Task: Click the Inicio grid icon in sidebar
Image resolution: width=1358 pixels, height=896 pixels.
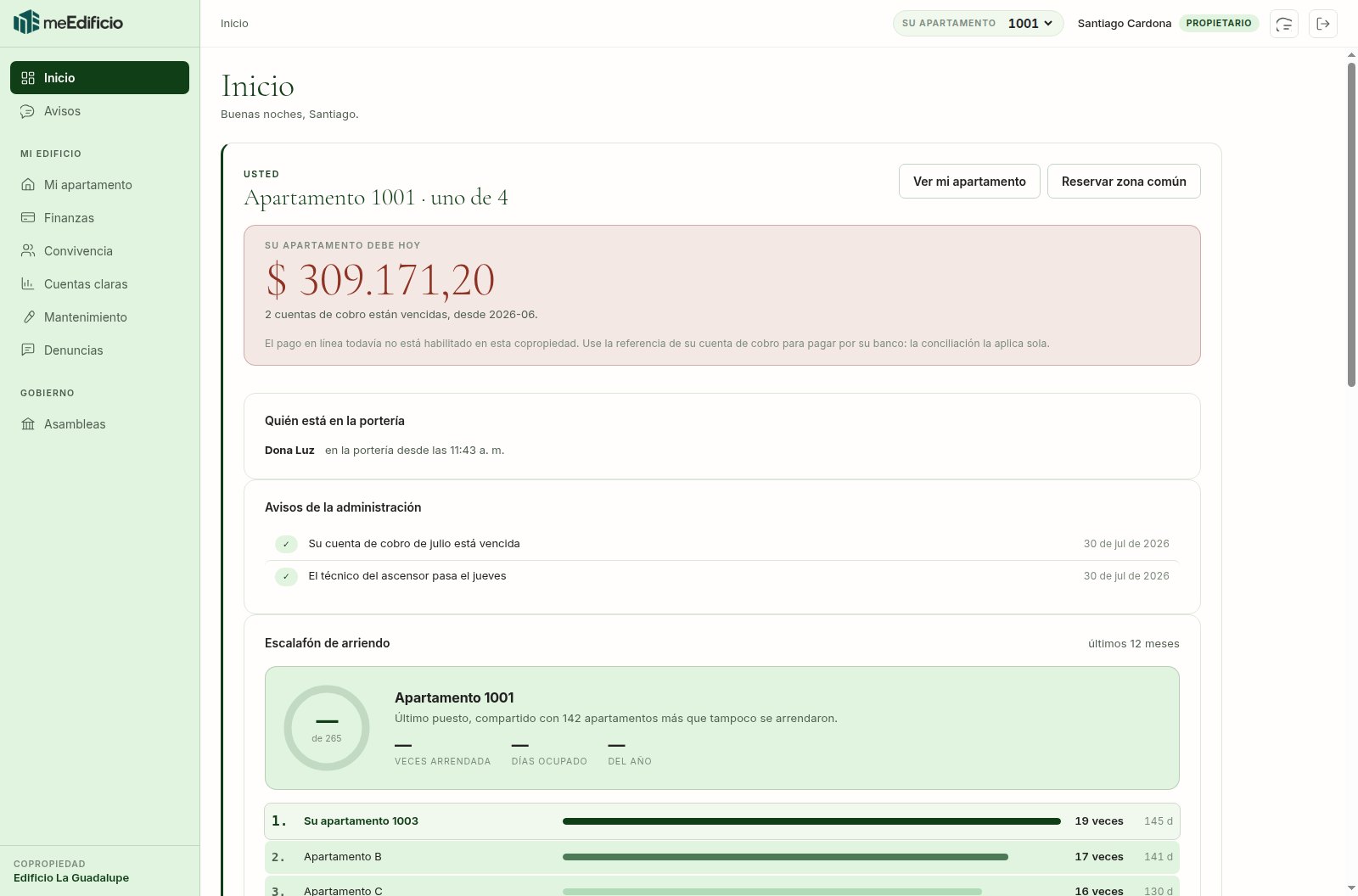Action: click(28, 78)
